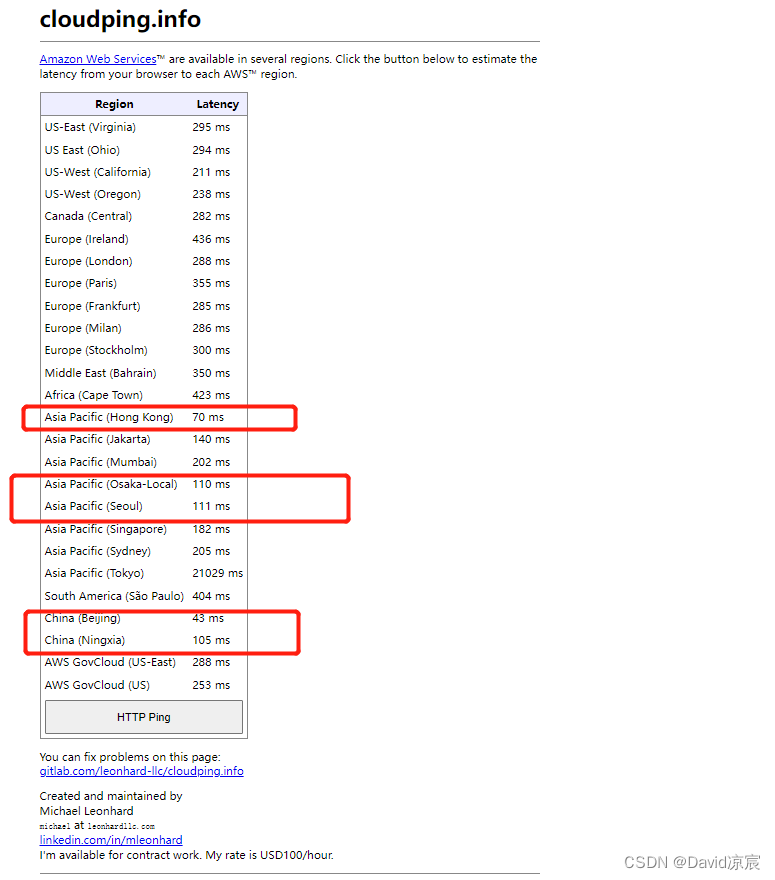Select the Asia Pacific (Mumbai) region

pos(101,462)
